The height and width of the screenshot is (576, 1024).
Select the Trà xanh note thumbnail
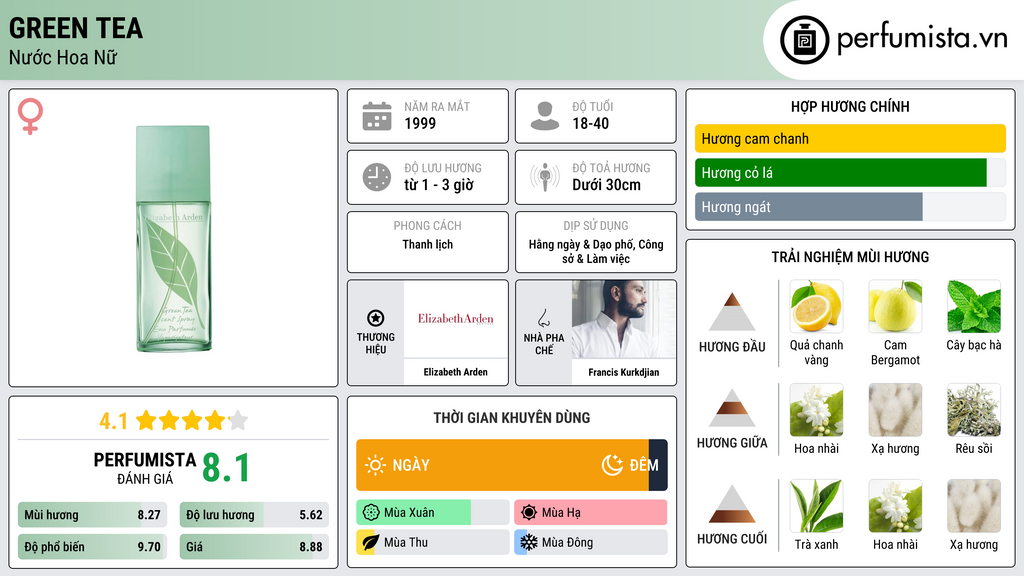pyautogui.click(x=816, y=506)
